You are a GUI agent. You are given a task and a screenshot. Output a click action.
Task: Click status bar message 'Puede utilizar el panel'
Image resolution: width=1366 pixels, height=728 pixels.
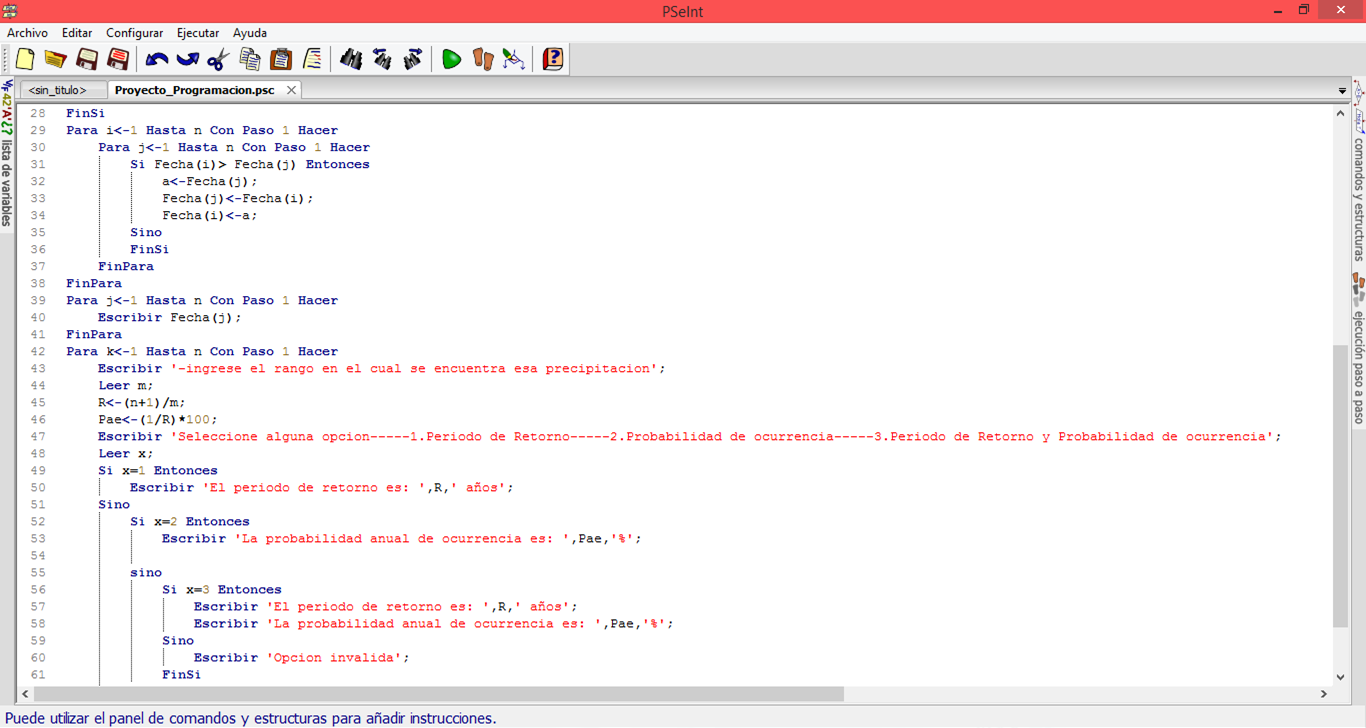(250, 718)
